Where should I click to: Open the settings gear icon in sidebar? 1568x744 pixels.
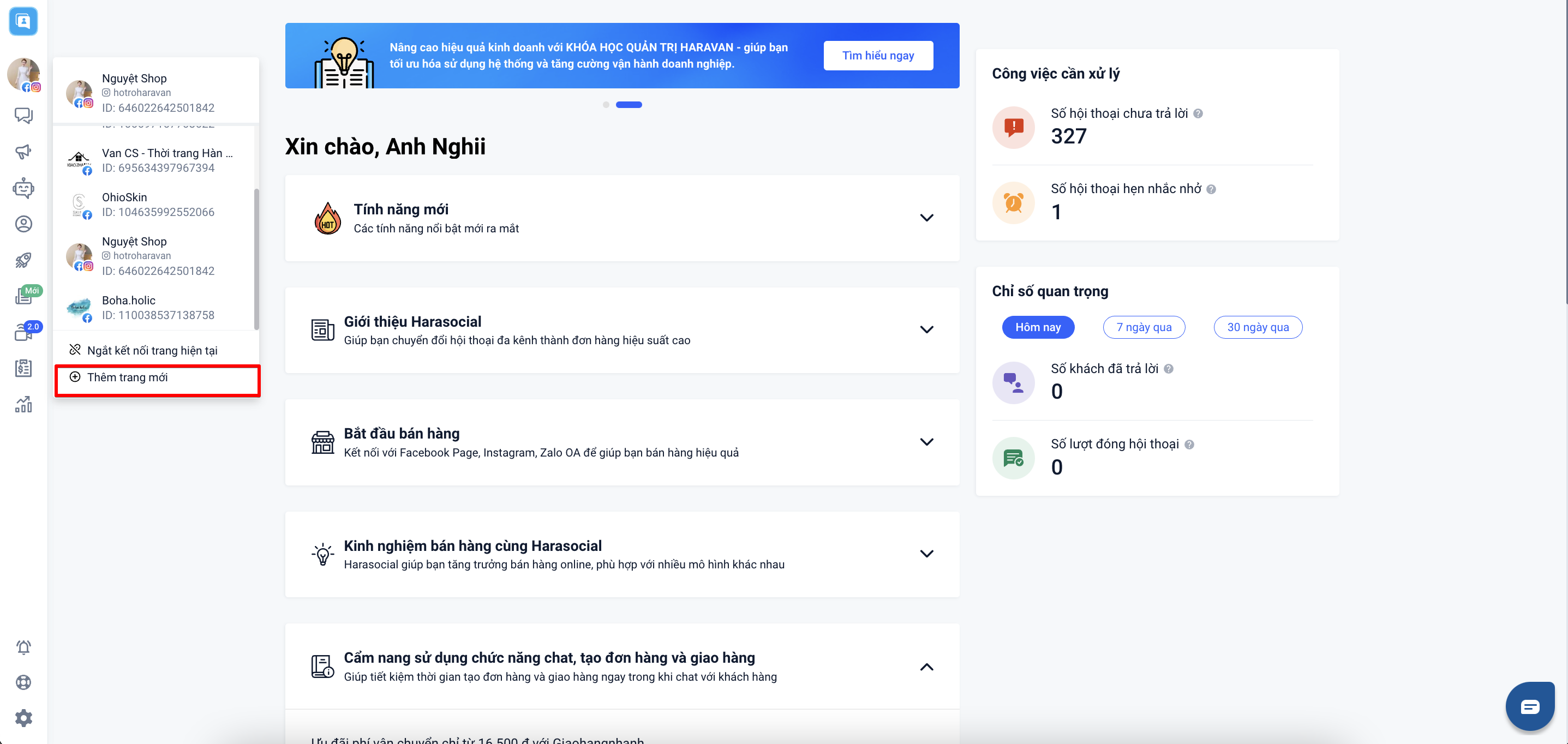pos(23,718)
